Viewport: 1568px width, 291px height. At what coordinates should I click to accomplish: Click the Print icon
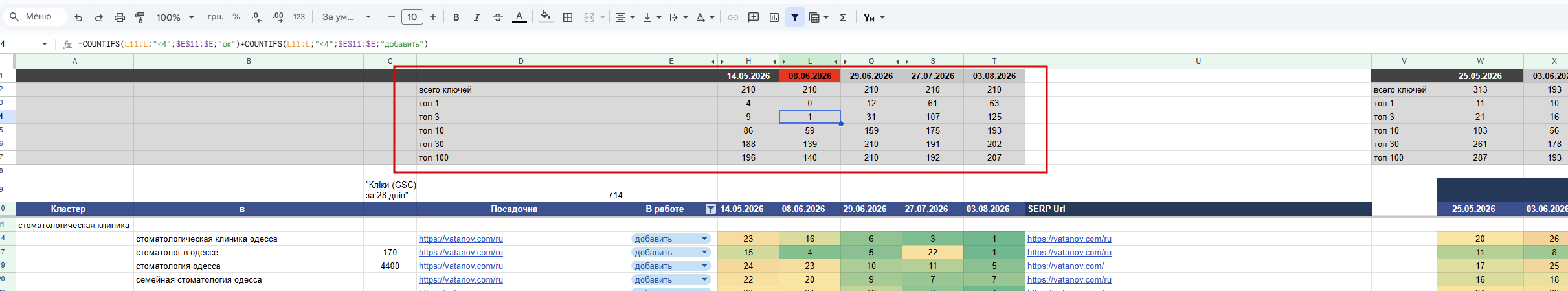[120, 17]
